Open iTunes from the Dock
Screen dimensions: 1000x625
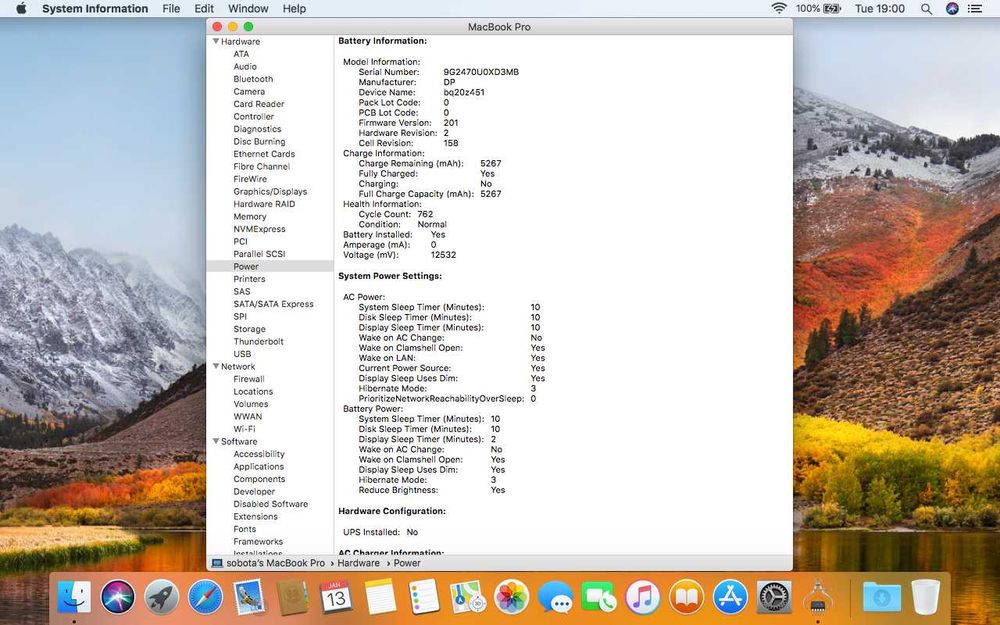click(642, 598)
